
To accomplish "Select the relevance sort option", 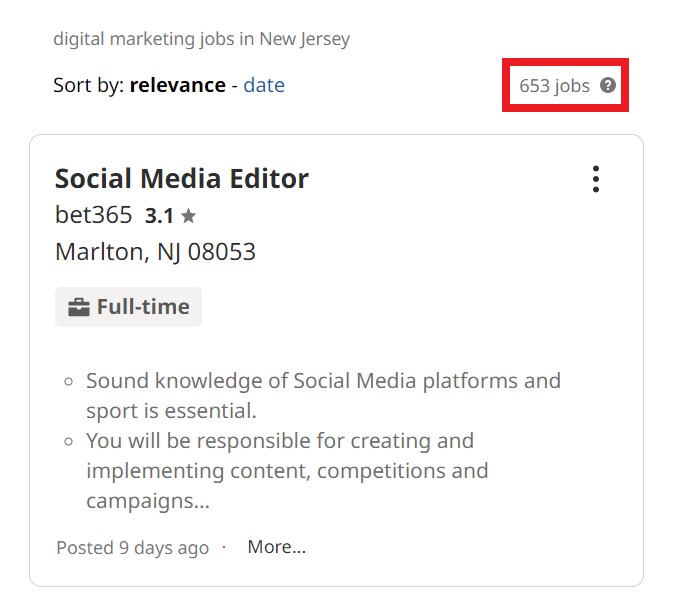I will [178, 85].
